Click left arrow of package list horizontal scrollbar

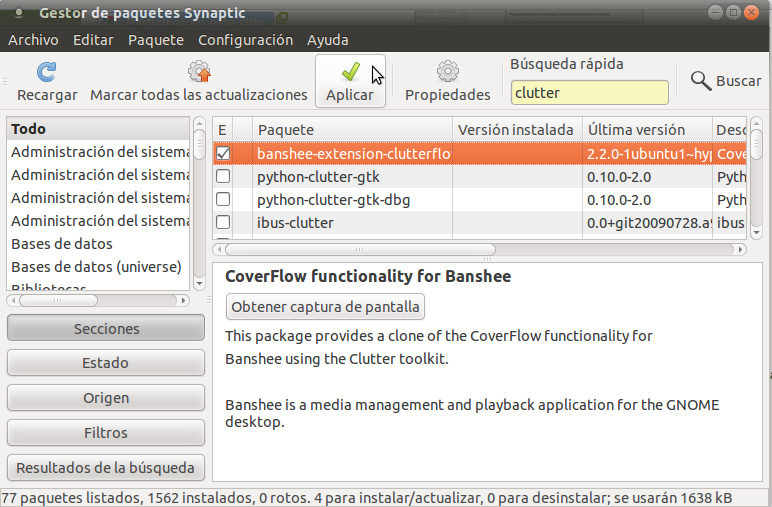[x=219, y=250]
